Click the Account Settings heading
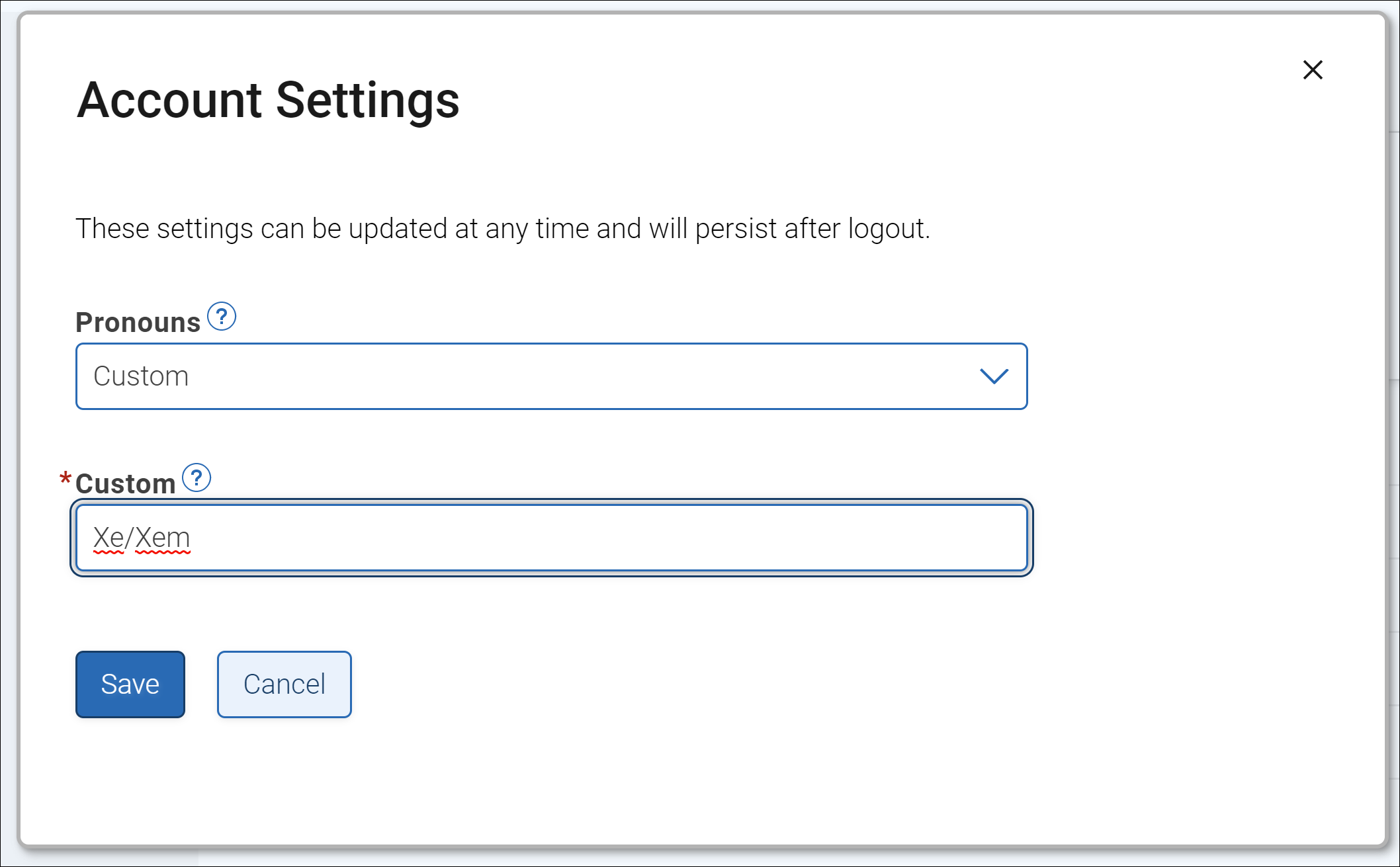The width and height of the screenshot is (1400, 867). [268, 101]
